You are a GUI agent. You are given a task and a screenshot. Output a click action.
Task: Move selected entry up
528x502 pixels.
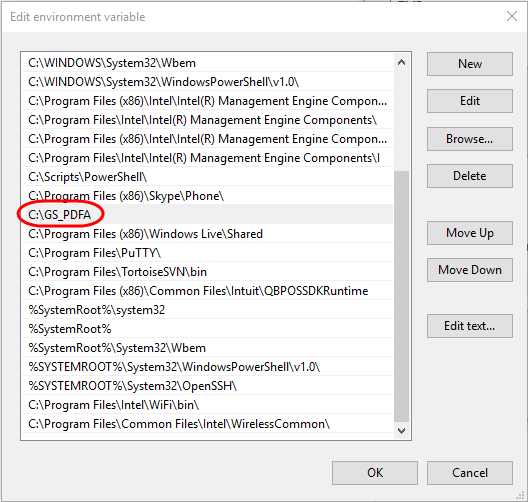(470, 233)
